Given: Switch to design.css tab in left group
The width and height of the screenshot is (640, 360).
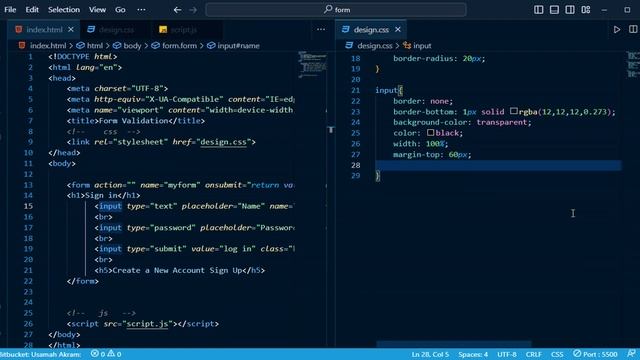Looking at the screenshot, I should (116, 29).
